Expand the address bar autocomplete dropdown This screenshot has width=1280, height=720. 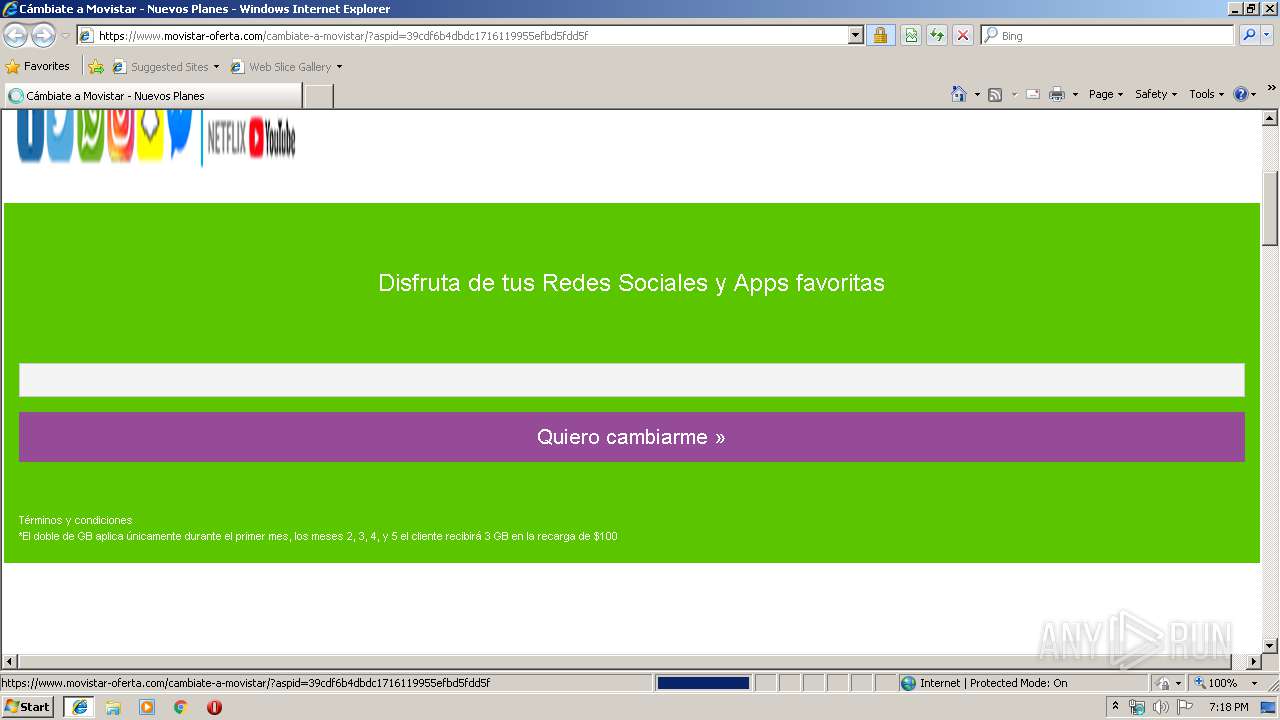(x=855, y=36)
